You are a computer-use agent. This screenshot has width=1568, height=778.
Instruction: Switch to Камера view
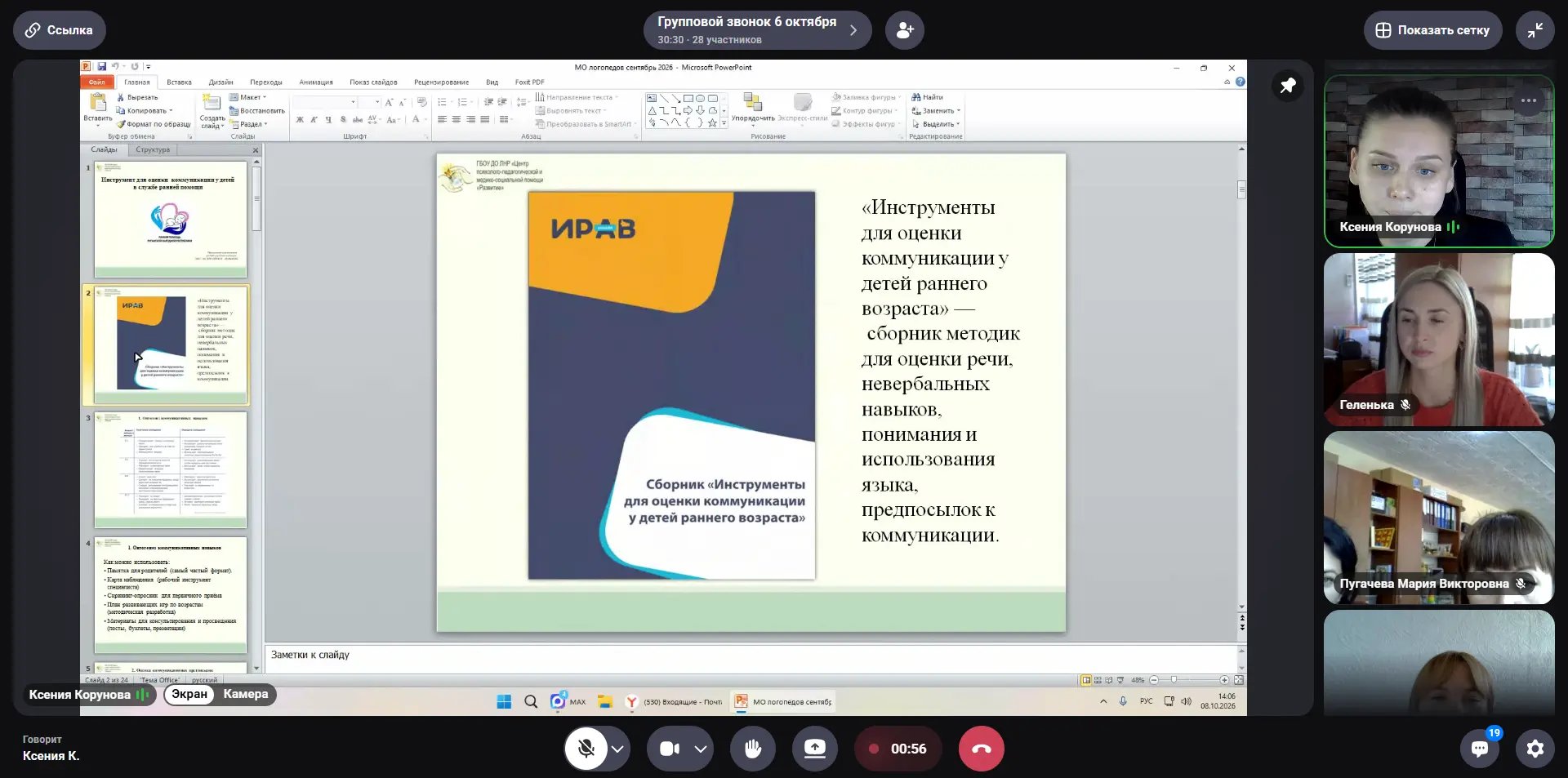(x=246, y=694)
